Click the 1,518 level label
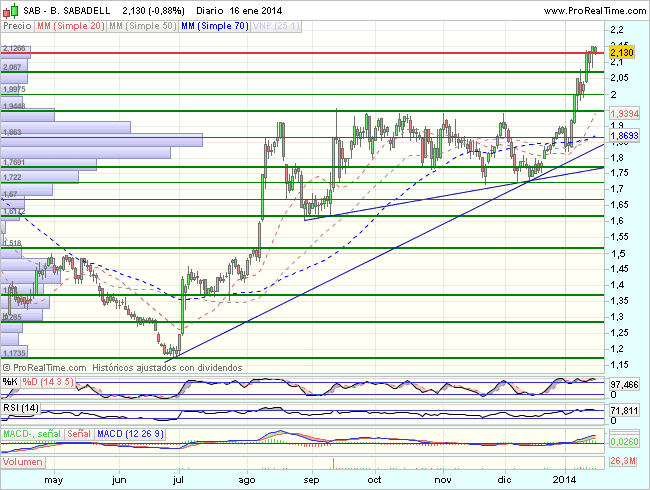Viewport: 650px width, 490px height. point(13,243)
